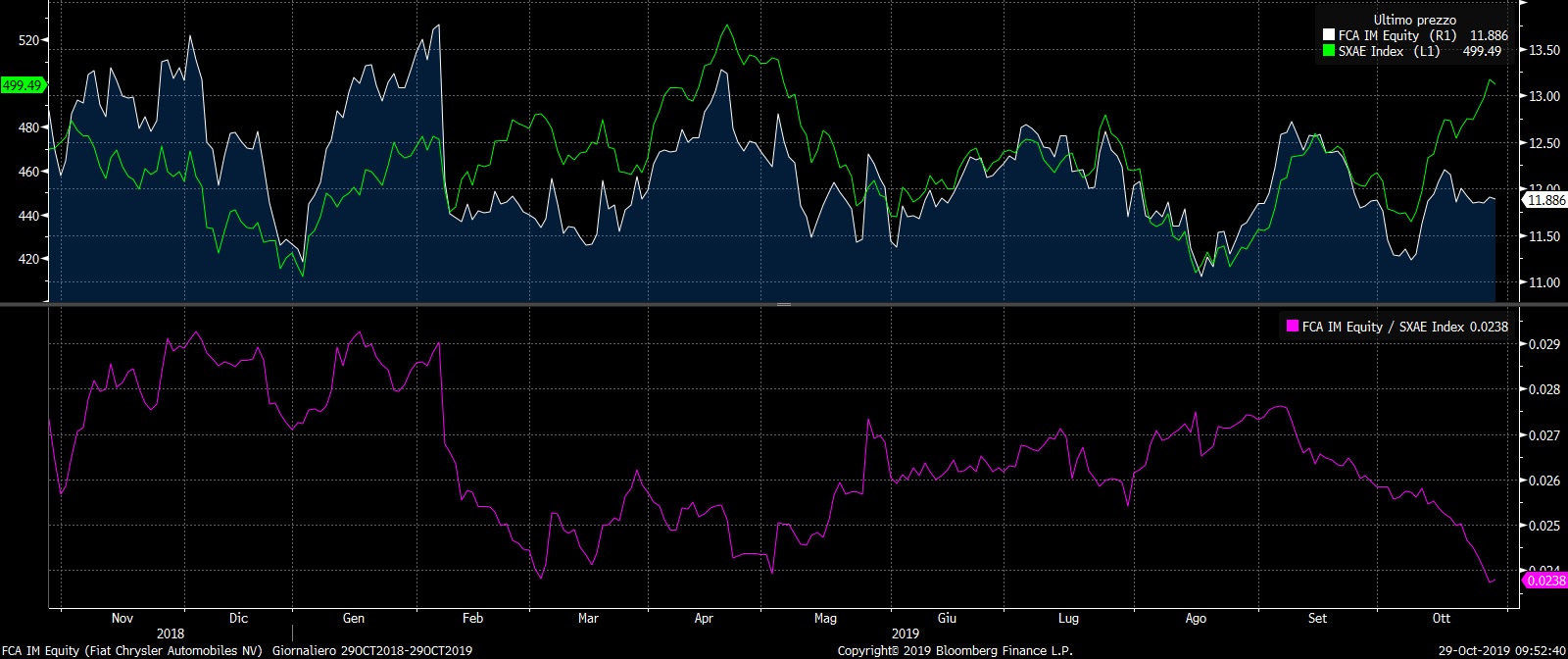Click the Mag month label on time axis

pos(825,618)
